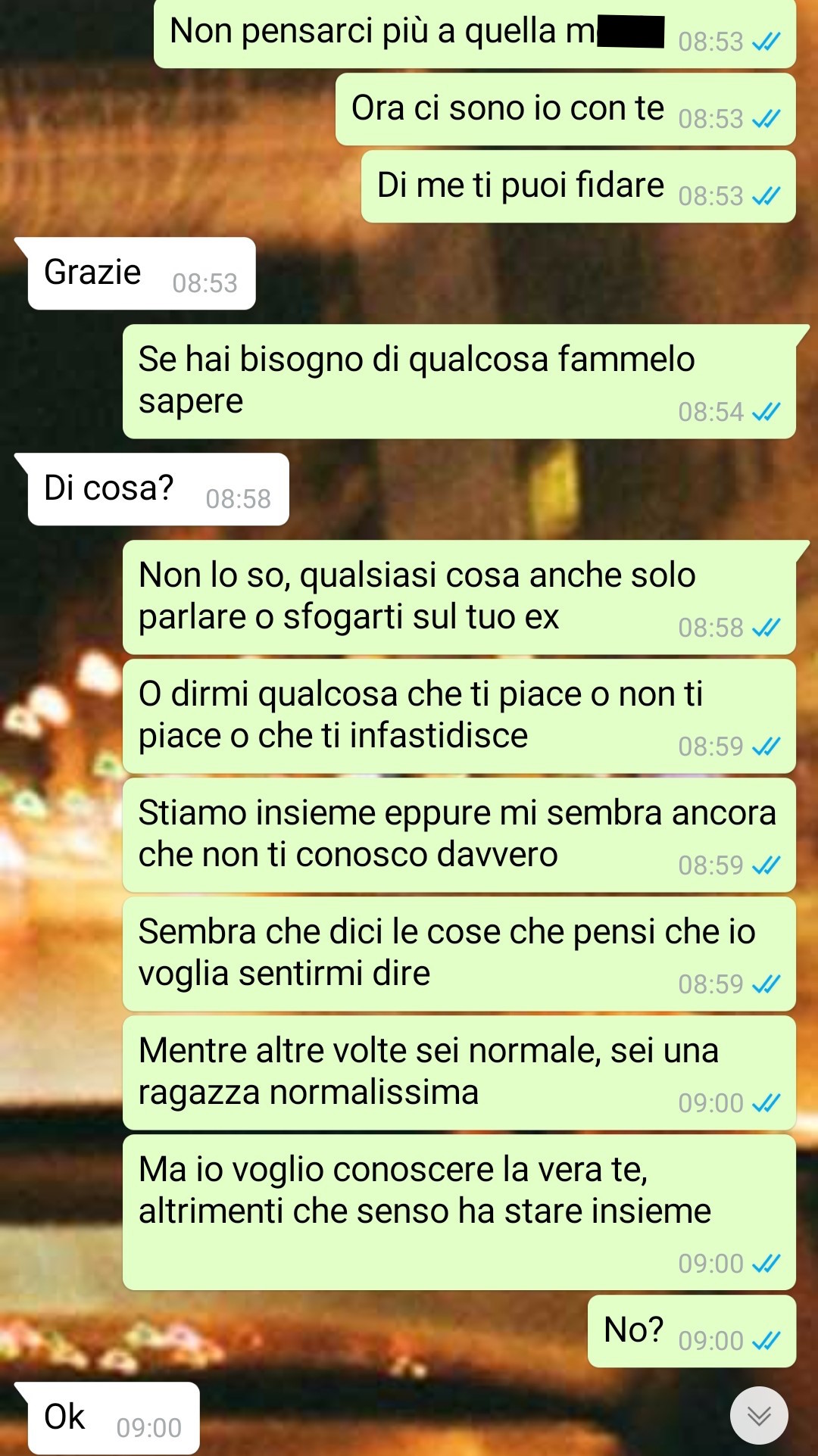Tap 'Non lo so, qualsiasi cosa' message bubble
The image size is (818, 1456).
coord(459,597)
